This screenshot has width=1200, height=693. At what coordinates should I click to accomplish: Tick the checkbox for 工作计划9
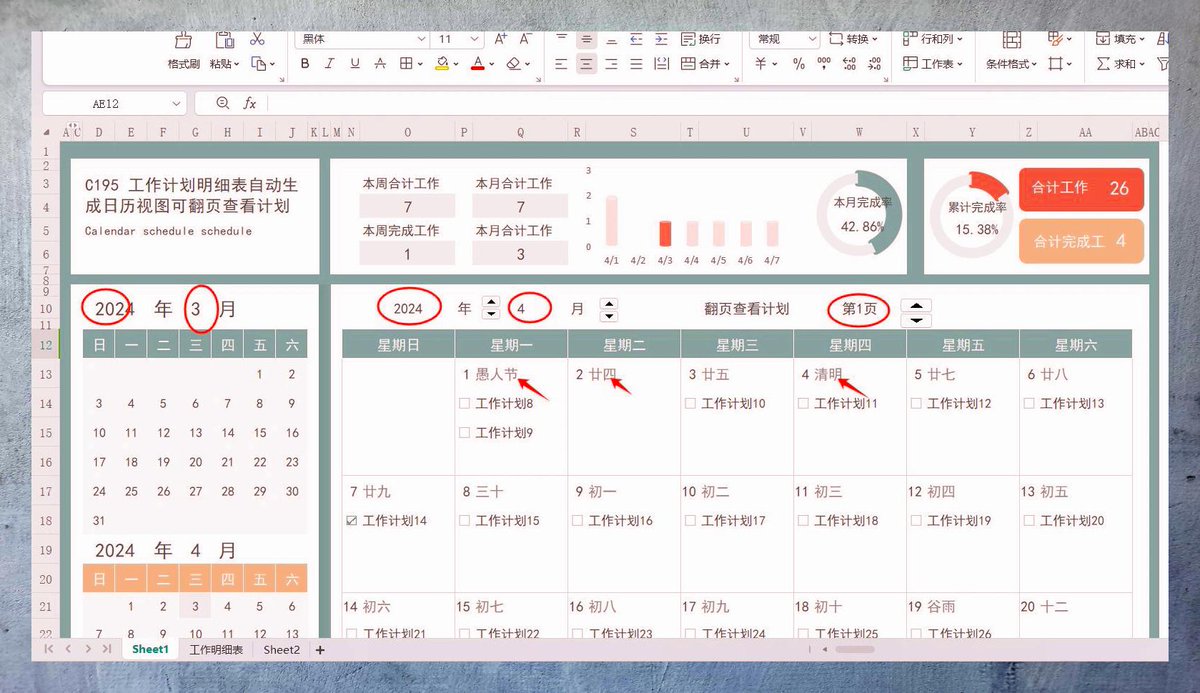(464, 433)
